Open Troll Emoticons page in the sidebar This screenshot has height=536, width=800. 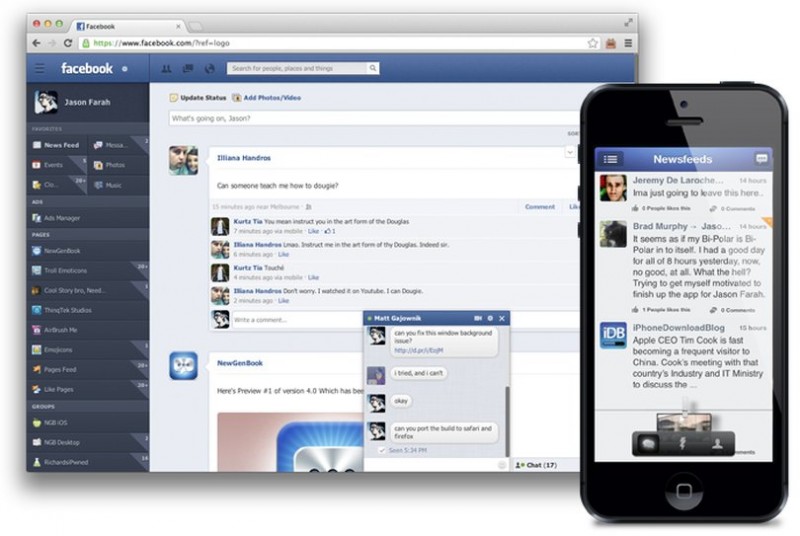pyautogui.click(x=88, y=271)
